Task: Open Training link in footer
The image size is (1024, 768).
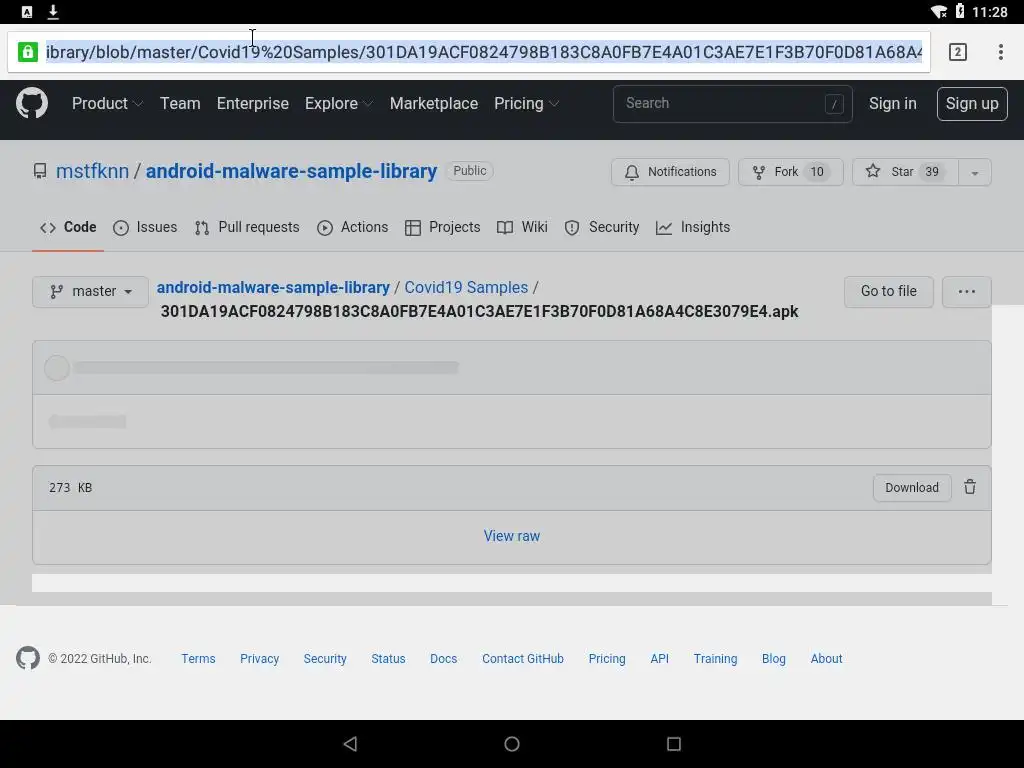Action: coord(715,659)
